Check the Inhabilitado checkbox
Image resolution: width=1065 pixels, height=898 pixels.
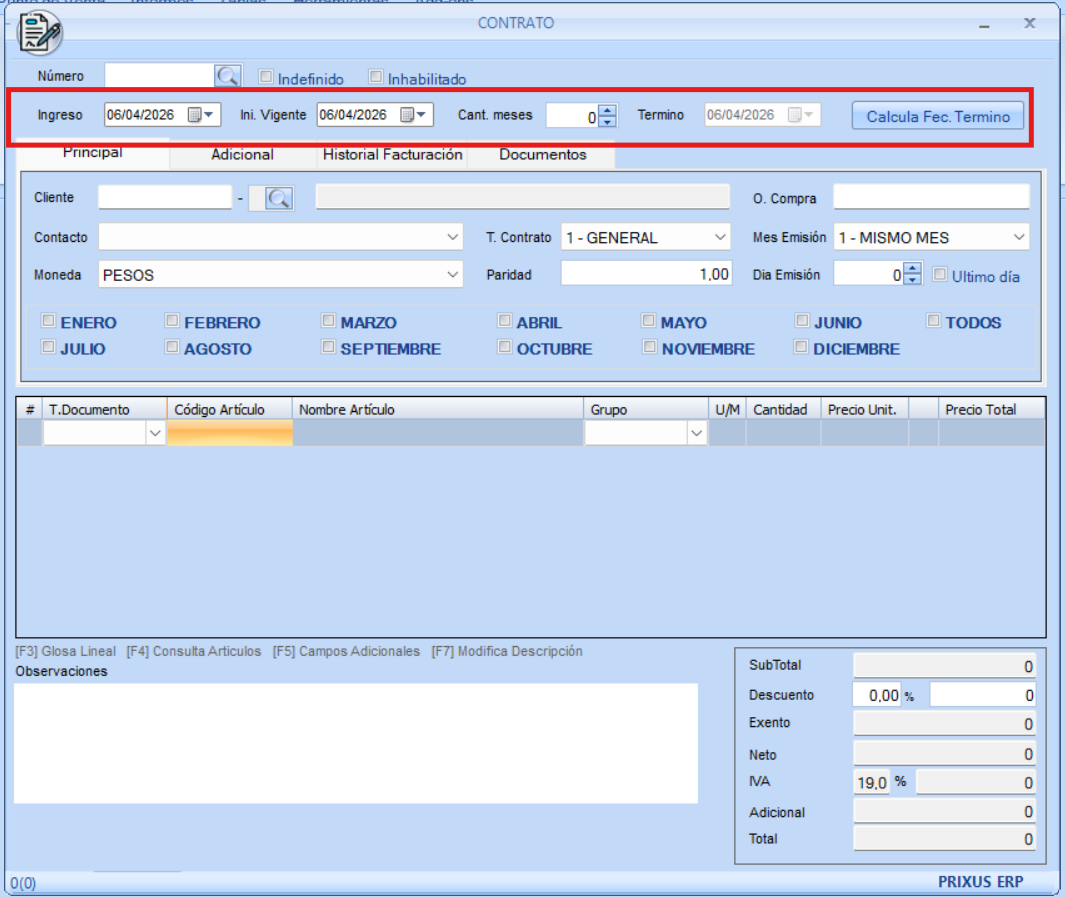coord(376,77)
